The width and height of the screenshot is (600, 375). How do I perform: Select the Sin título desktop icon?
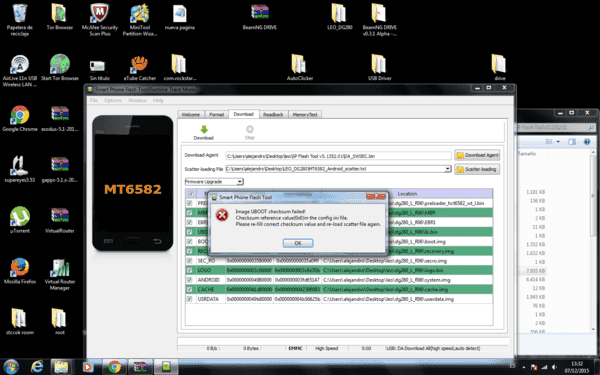click(x=99, y=70)
